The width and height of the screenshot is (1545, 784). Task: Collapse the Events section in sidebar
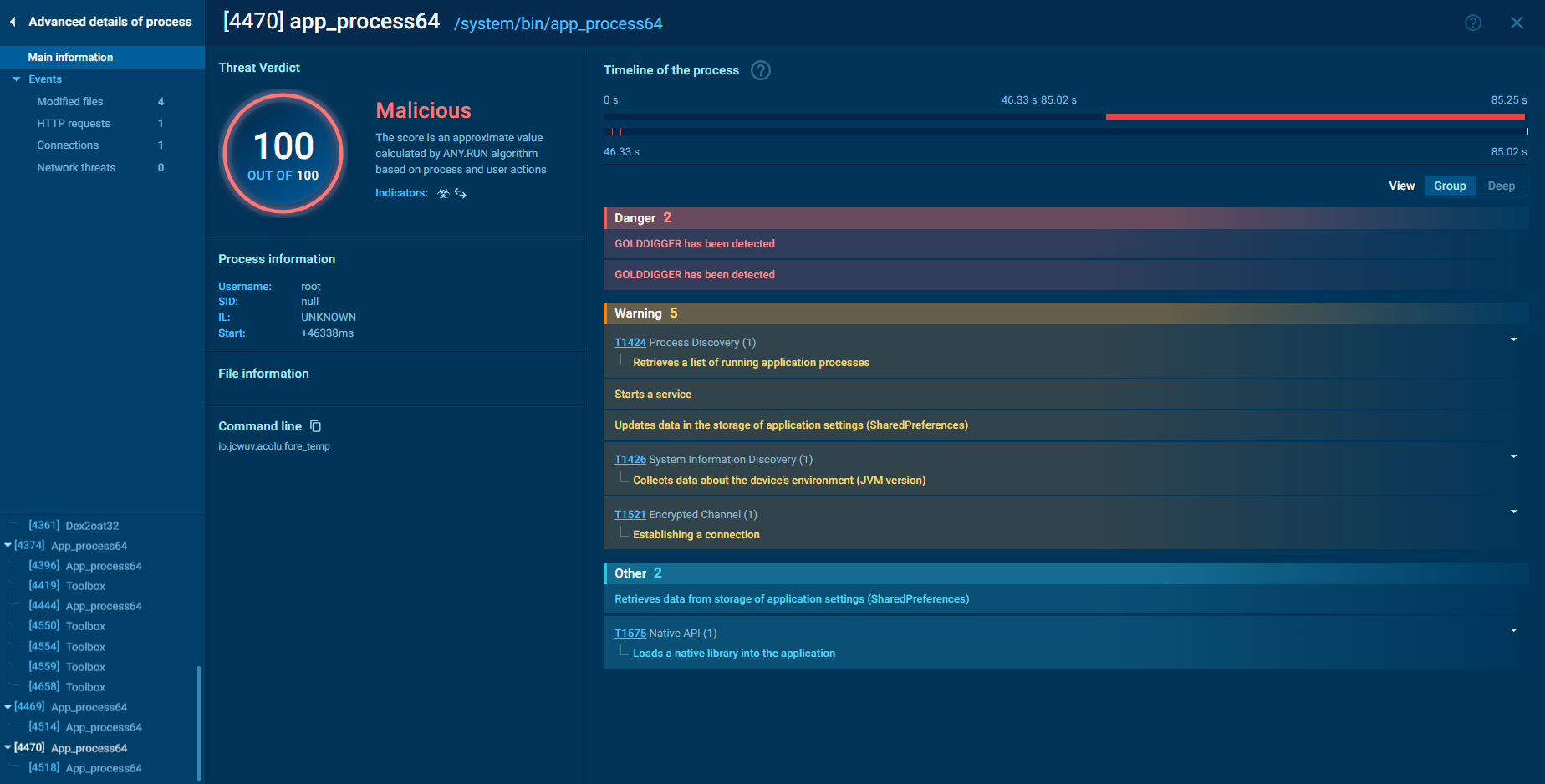click(16, 79)
